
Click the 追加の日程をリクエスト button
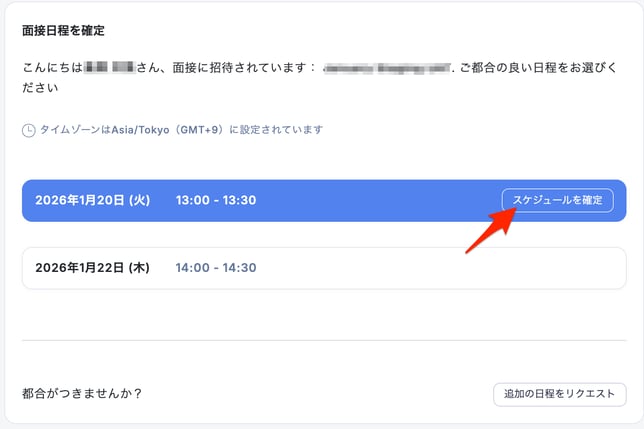pyautogui.click(x=559, y=394)
